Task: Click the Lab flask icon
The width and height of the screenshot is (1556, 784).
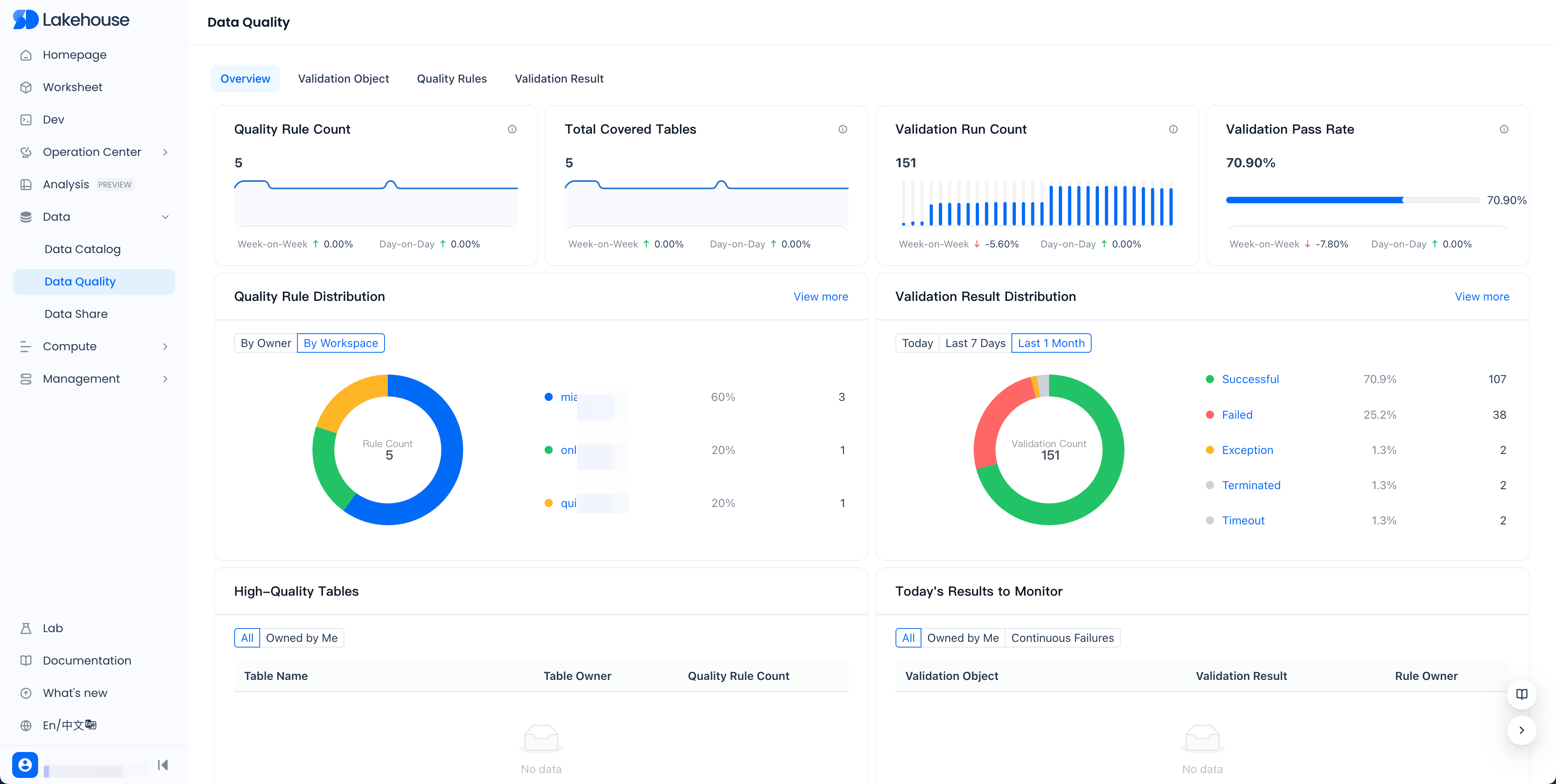Action: point(26,628)
